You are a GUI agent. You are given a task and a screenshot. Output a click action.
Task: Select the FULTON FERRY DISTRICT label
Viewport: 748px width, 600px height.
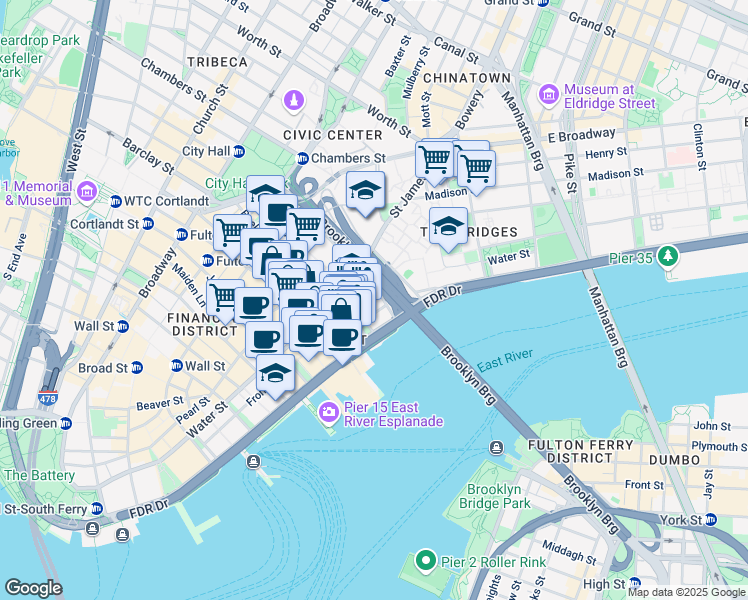(581, 452)
